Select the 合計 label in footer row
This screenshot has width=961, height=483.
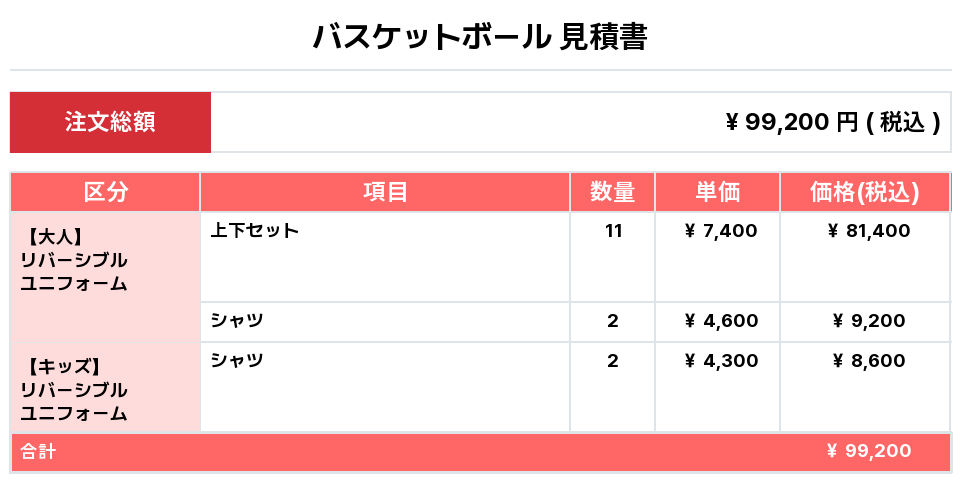tap(39, 452)
